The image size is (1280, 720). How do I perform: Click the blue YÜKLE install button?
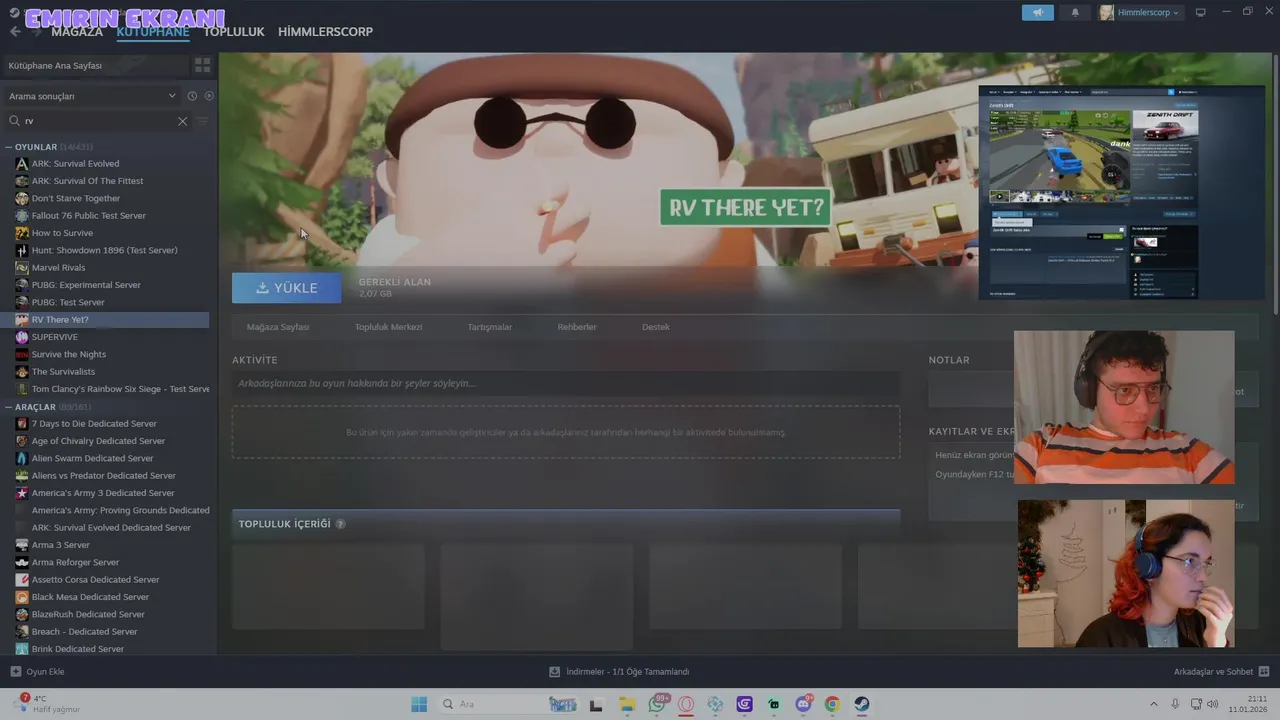(287, 288)
